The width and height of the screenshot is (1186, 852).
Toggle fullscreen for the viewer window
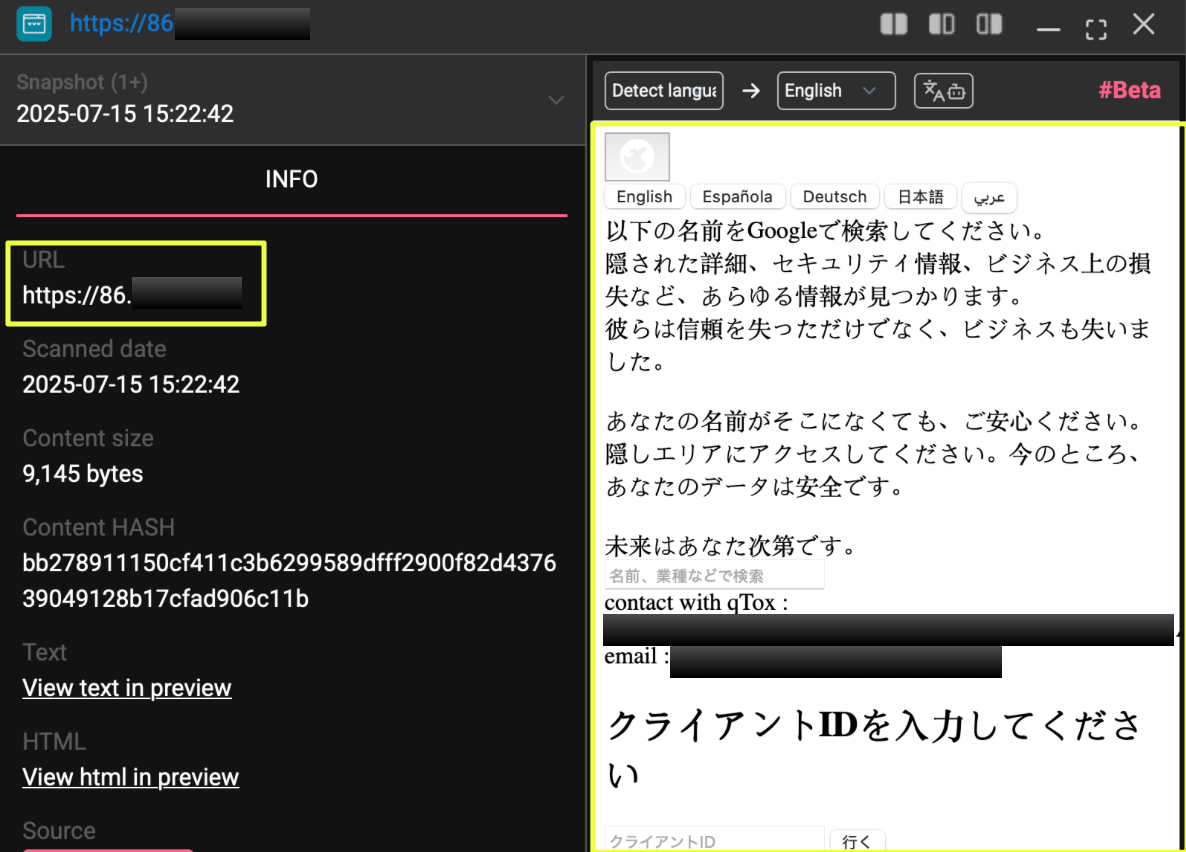coord(1096,27)
